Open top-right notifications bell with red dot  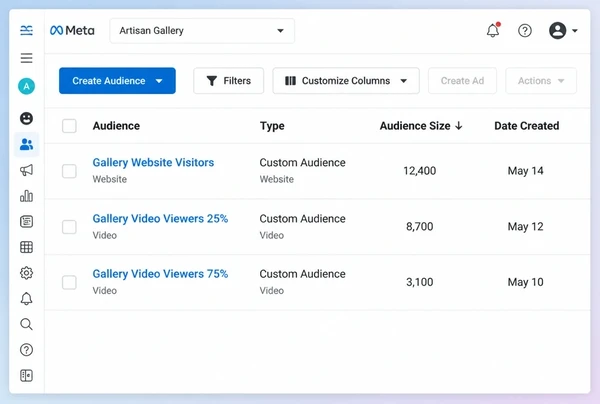[x=493, y=30]
